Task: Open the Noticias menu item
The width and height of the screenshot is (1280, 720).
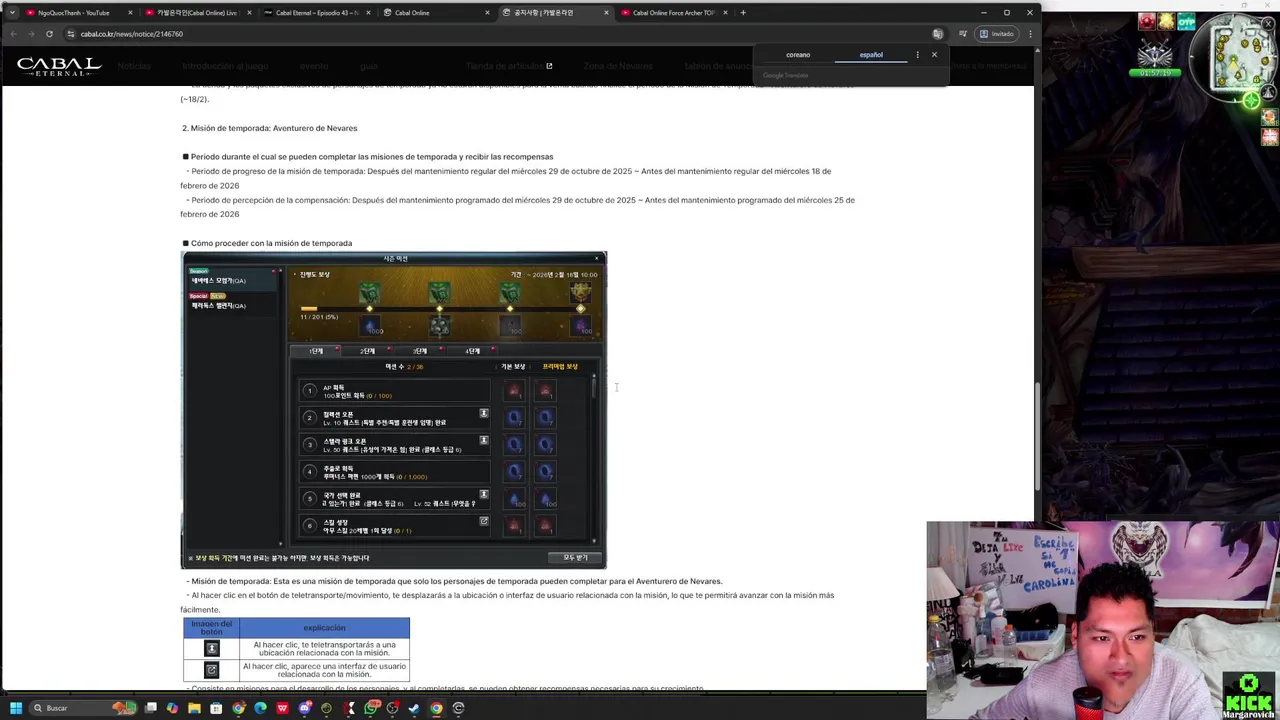Action: click(x=134, y=66)
